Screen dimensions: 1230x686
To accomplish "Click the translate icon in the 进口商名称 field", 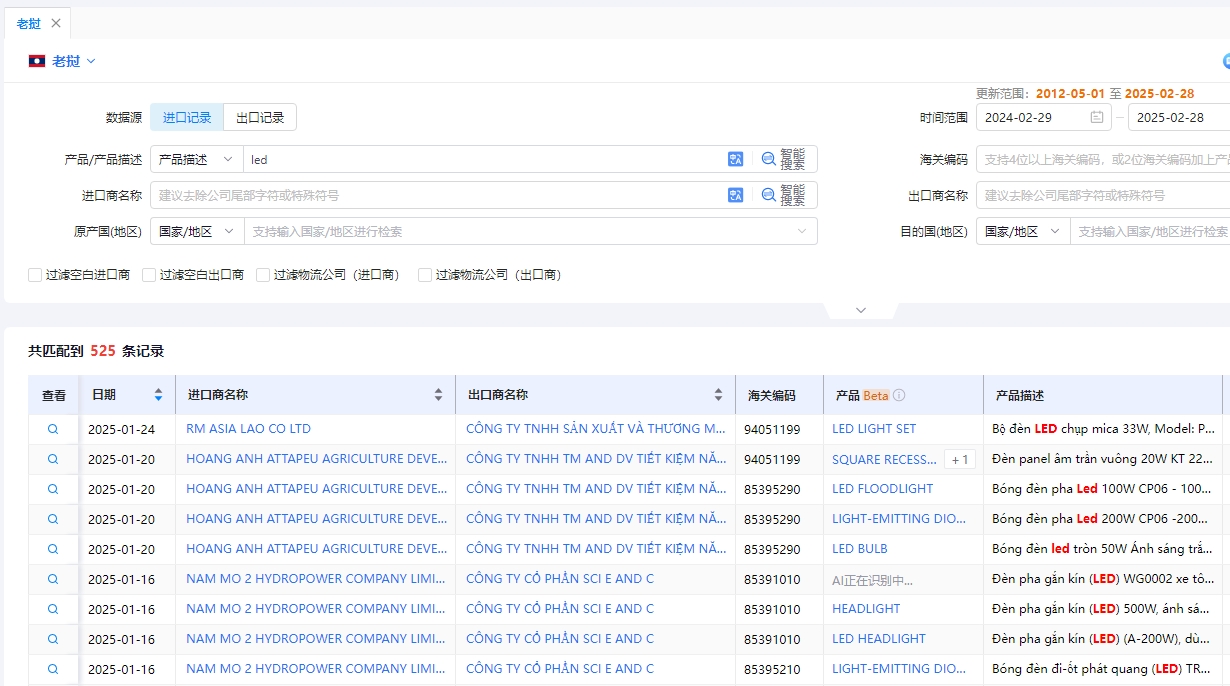I will click(736, 194).
